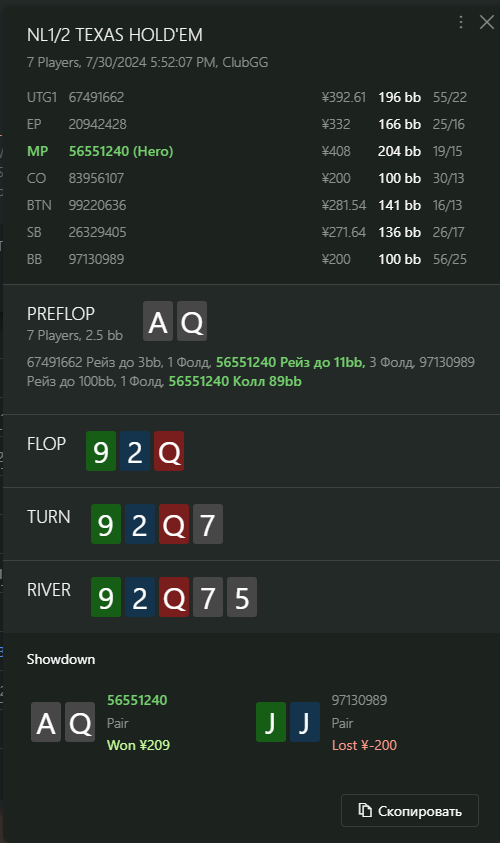Click the gray 7 card on Turn
500x843 pixels.
208,524
